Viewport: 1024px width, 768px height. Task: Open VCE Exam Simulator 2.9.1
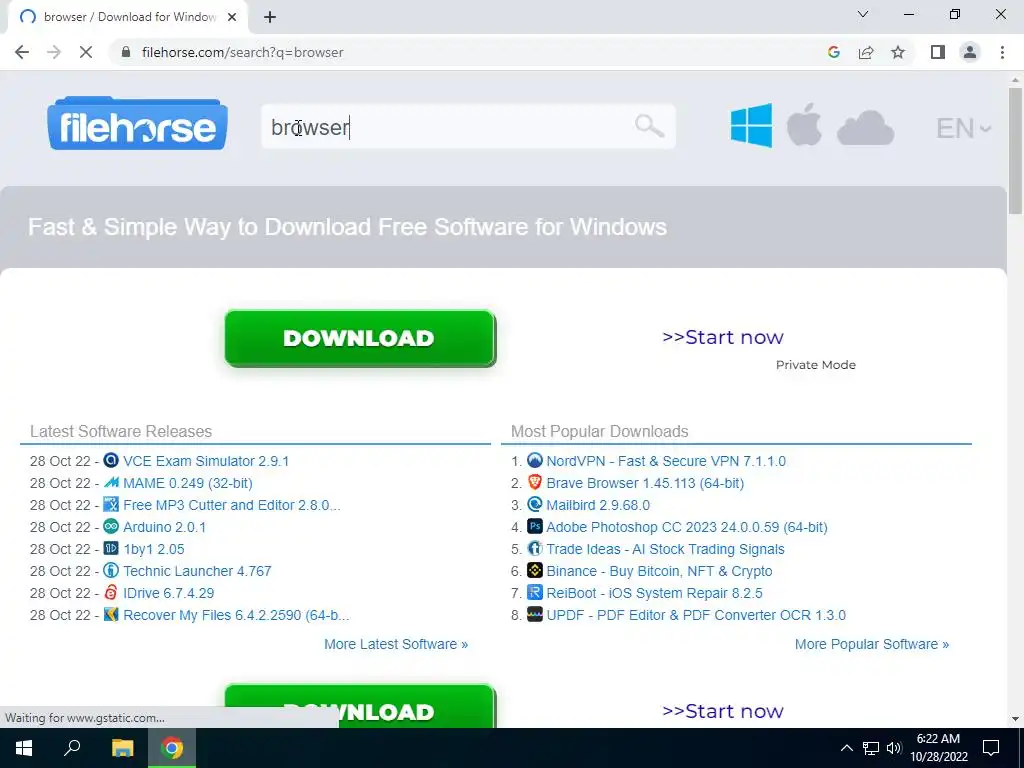[206, 461]
